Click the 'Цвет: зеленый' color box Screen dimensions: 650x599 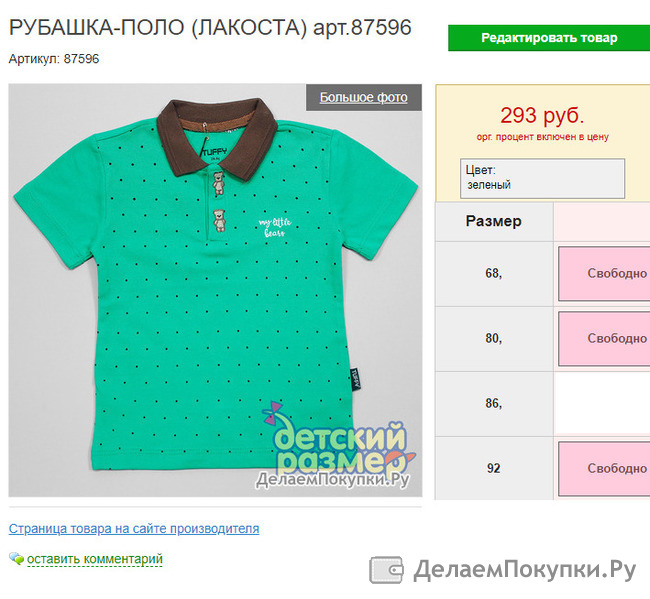coord(542,178)
